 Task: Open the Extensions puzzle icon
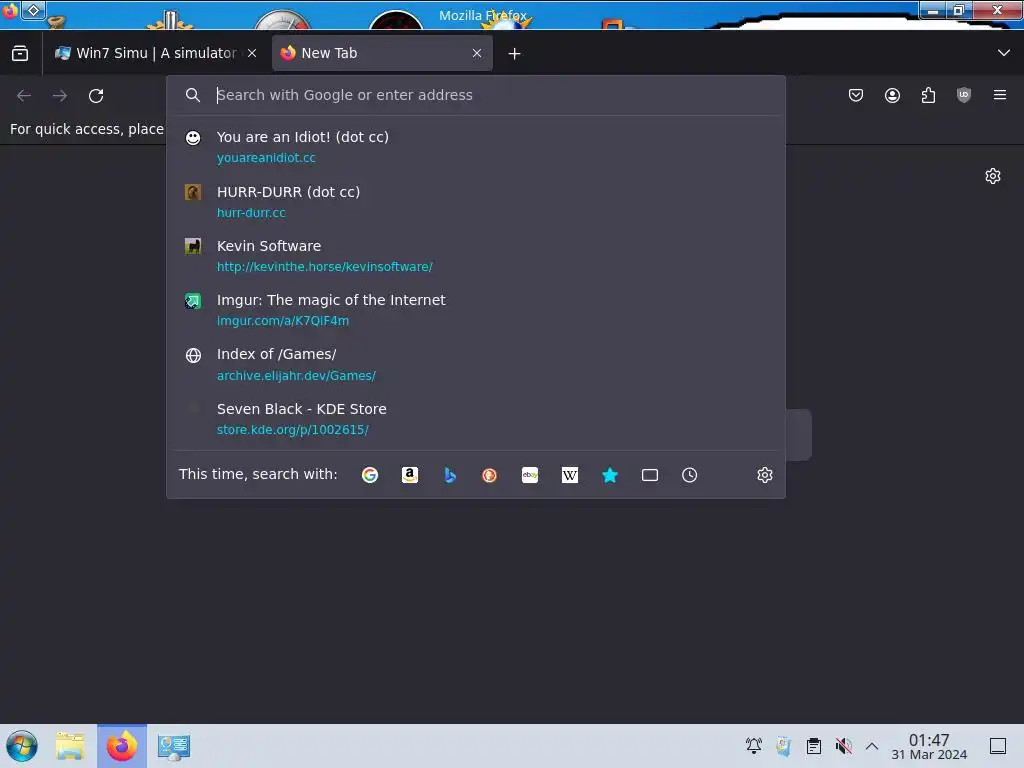928,95
